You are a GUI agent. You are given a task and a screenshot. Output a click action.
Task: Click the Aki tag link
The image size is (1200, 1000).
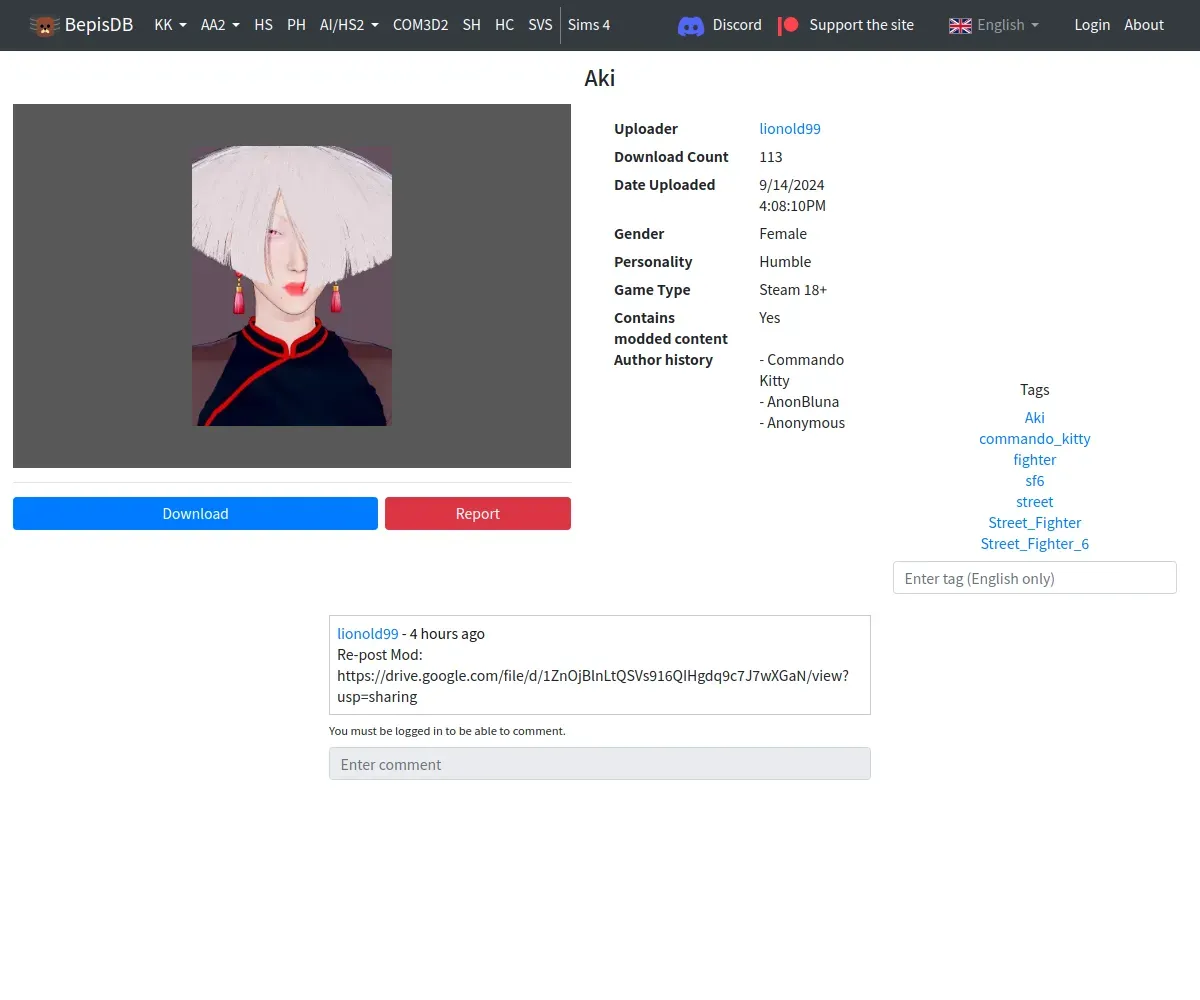click(1035, 417)
